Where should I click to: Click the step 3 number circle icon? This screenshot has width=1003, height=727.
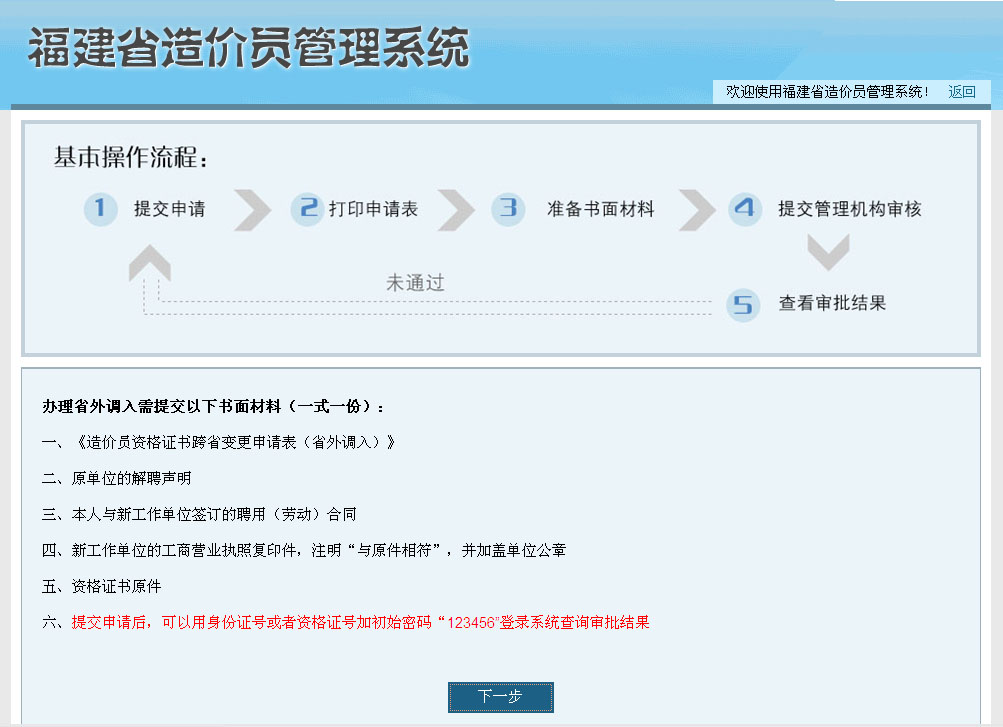click(x=508, y=209)
